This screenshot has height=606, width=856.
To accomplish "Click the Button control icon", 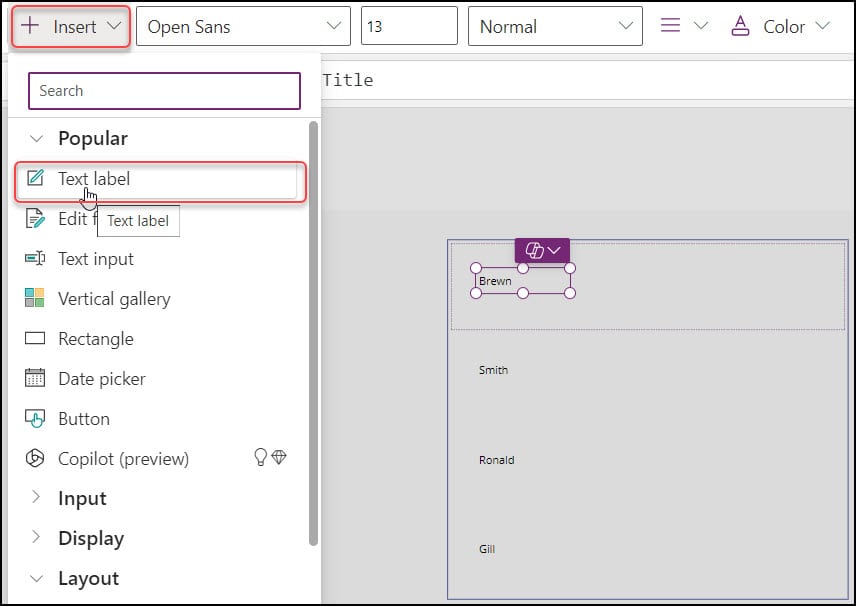I will [35, 419].
